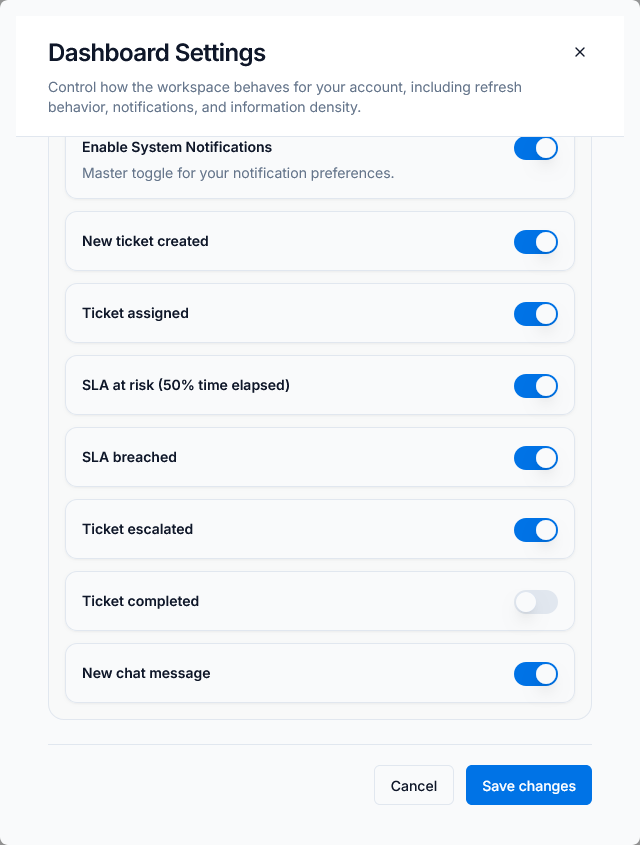Enable Ticket completed notifications

click(x=536, y=601)
